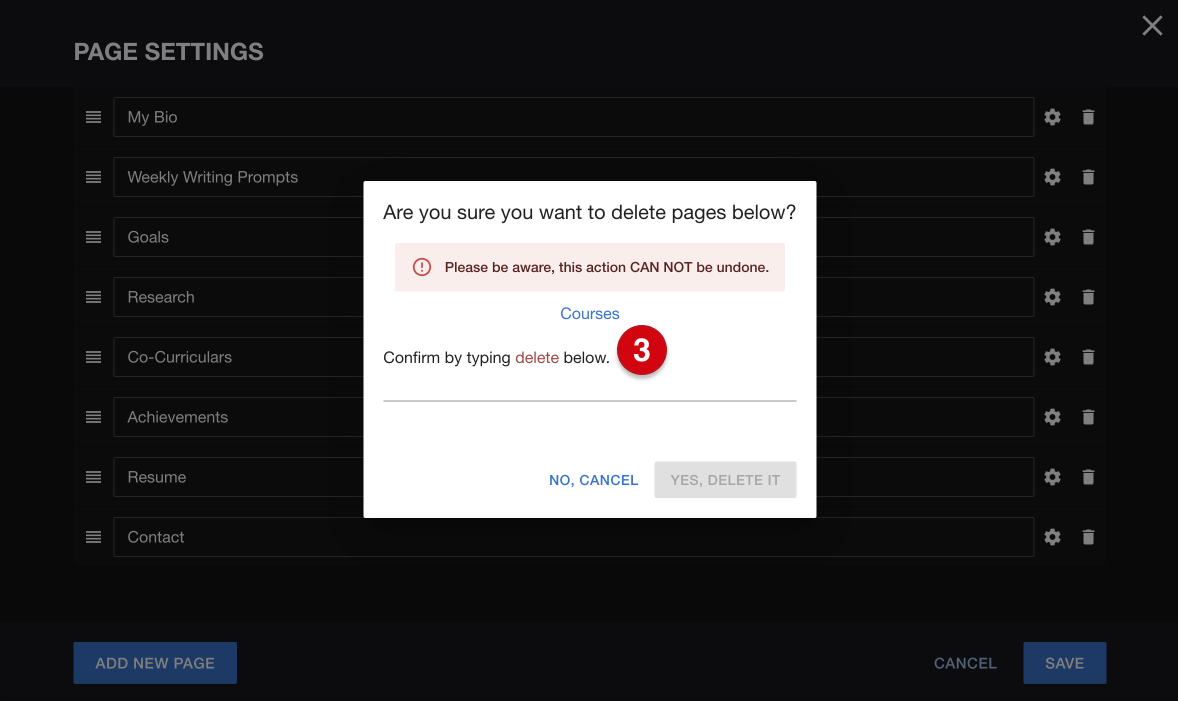Save the page settings
The height and width of the screenshot is (701, 1178).
tap(1064, 663)
